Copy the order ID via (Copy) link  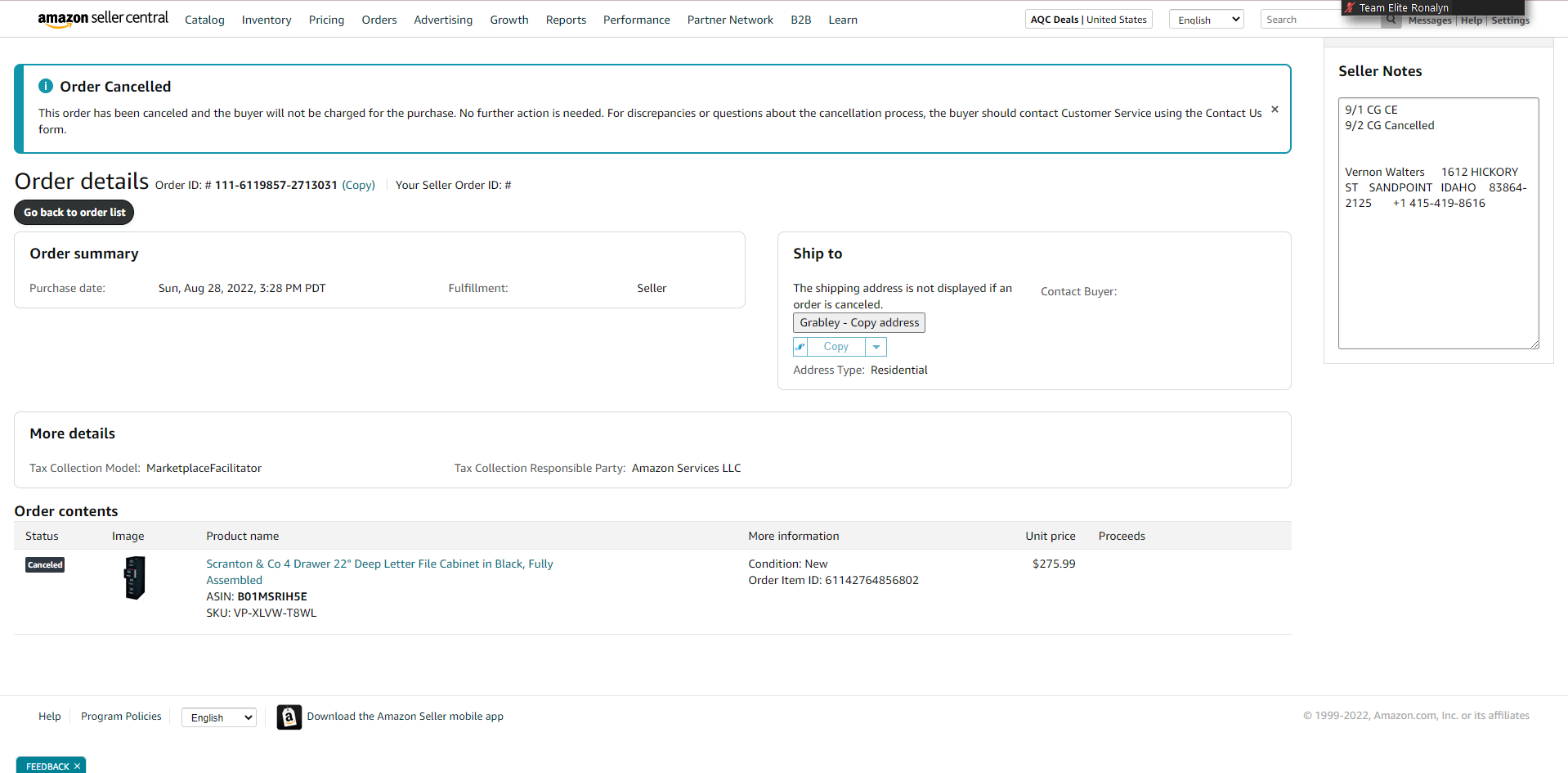click(358, 185)
